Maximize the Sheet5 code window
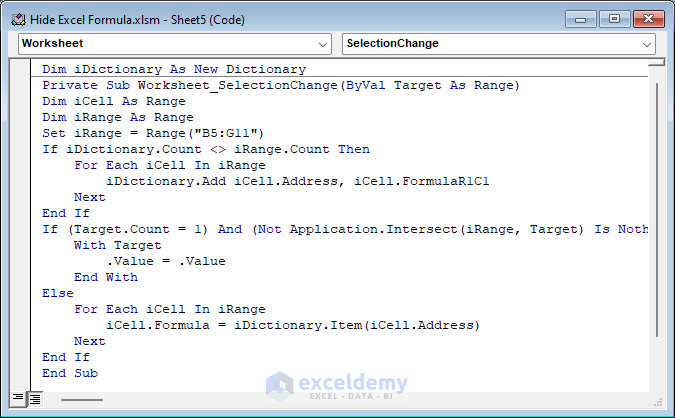Viewport: 675px width, 418px height. (614, 18)
